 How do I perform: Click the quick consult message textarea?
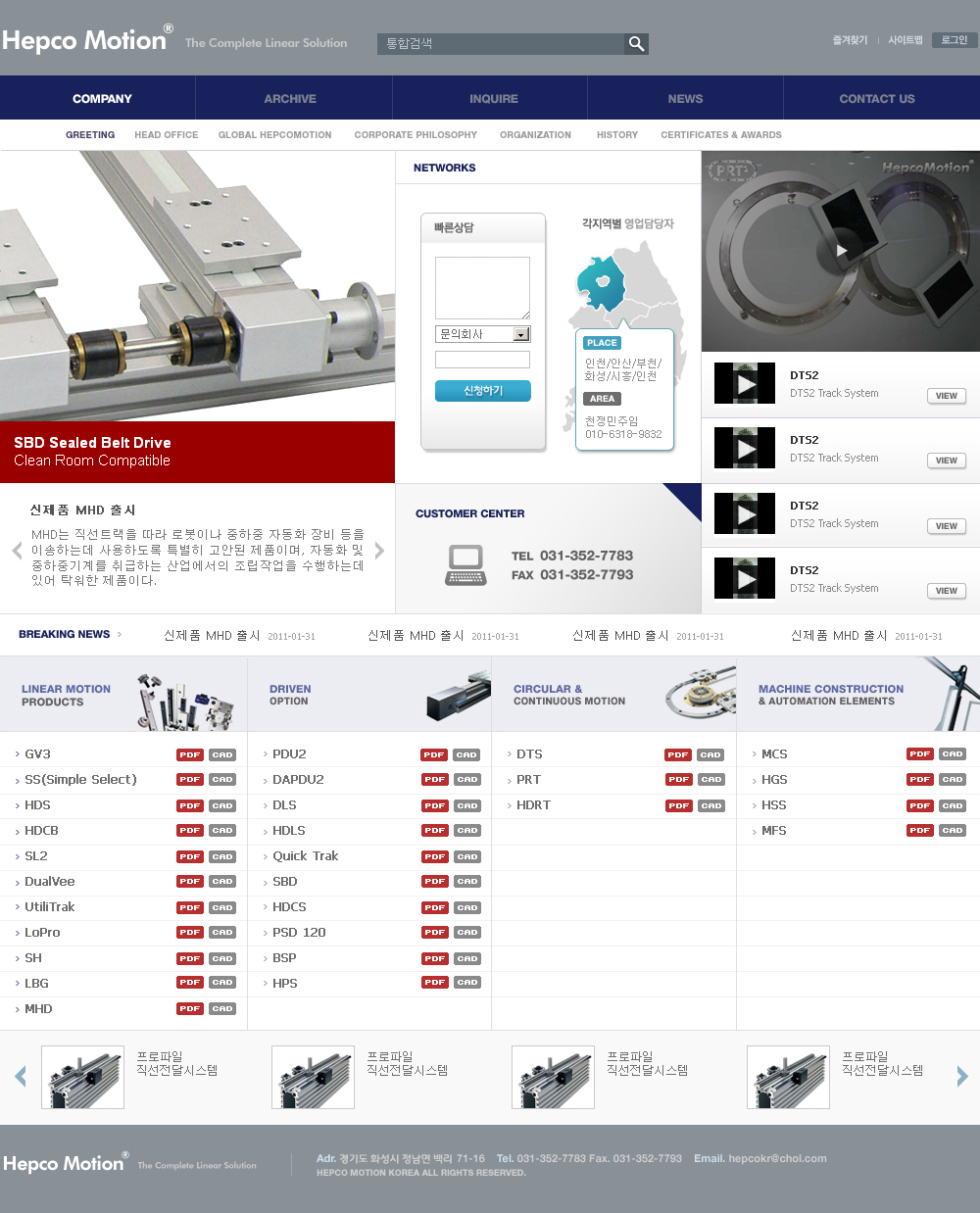pyautogui.click(x=482, y=288)
